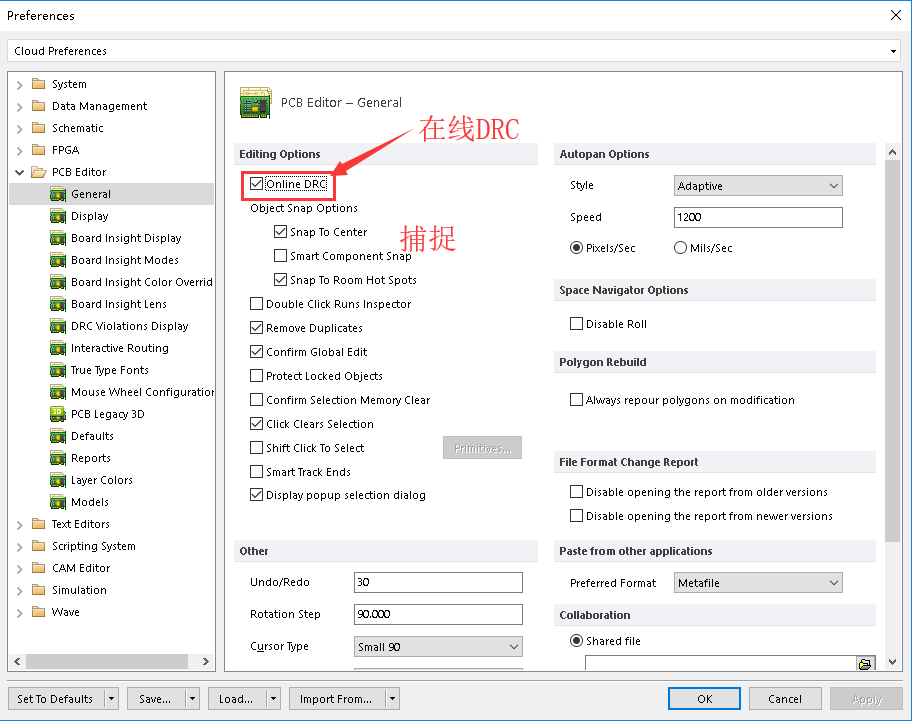Click the Reports page icon
The height and width of the screenshot is (721, 912).
(x=58, y=458)
